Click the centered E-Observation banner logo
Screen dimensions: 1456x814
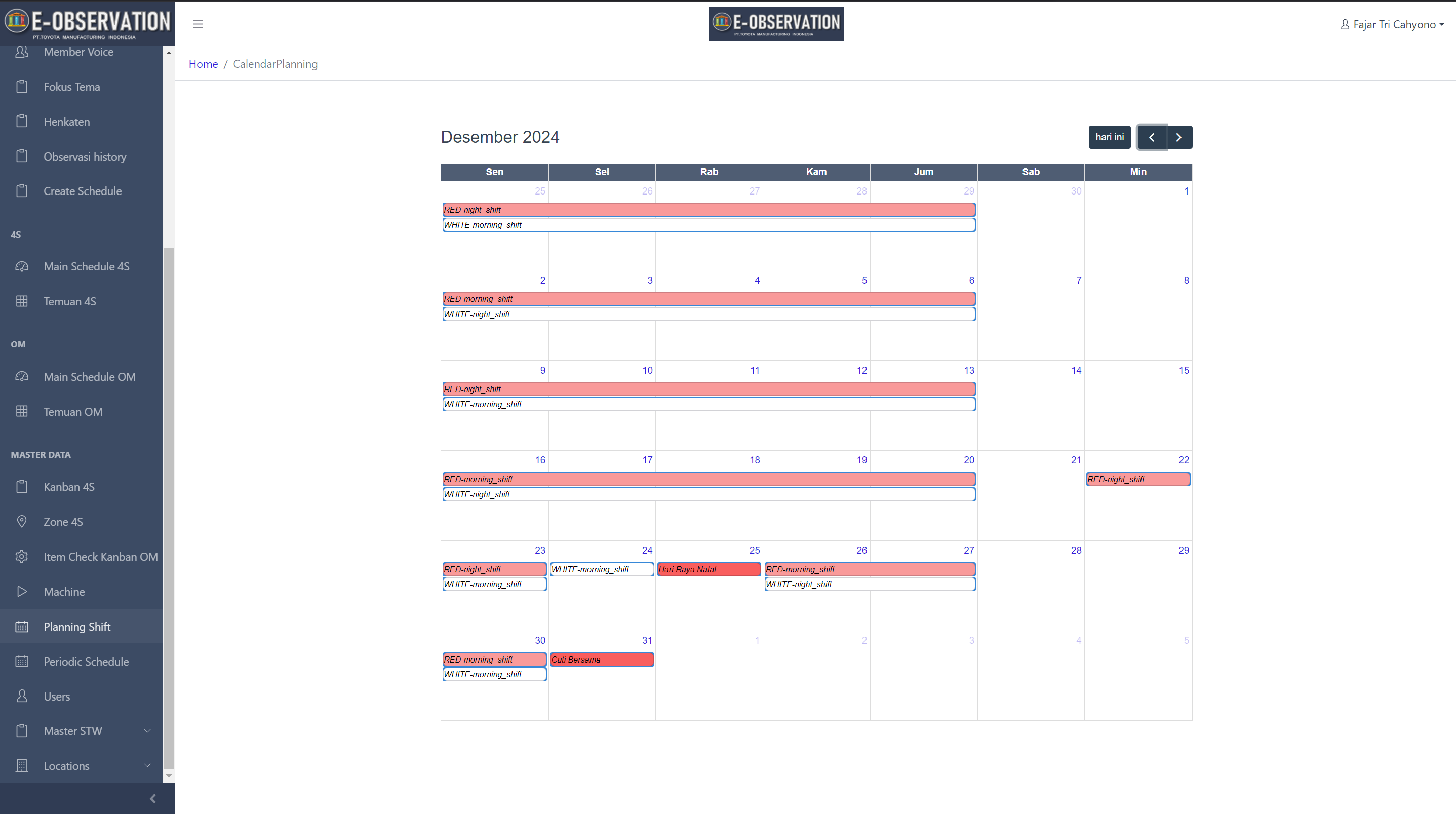click(x=776, y=24)
